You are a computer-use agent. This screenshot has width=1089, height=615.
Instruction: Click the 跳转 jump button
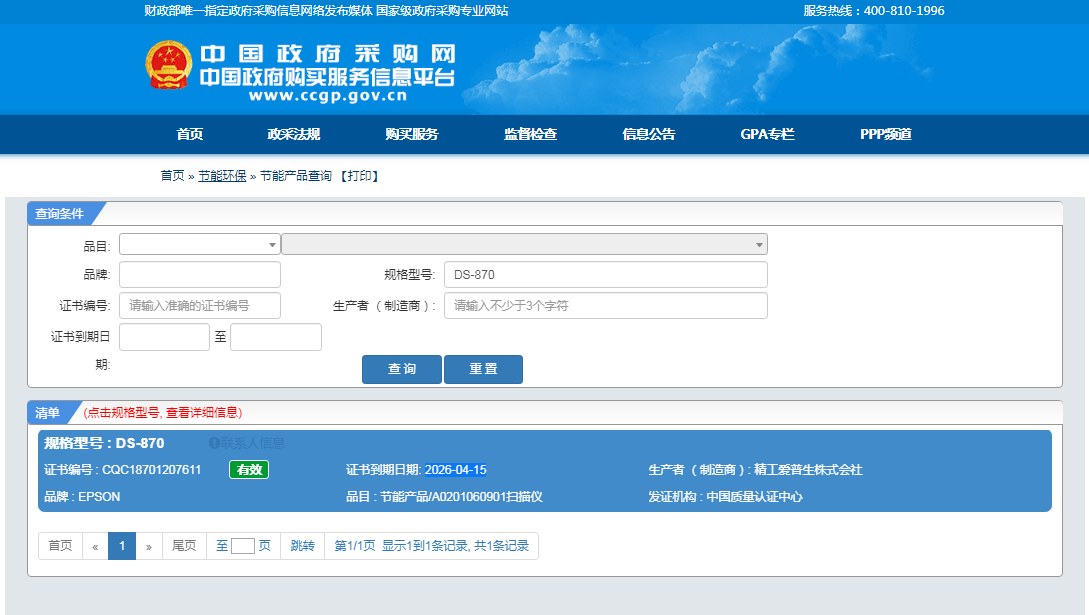(302, 546)
